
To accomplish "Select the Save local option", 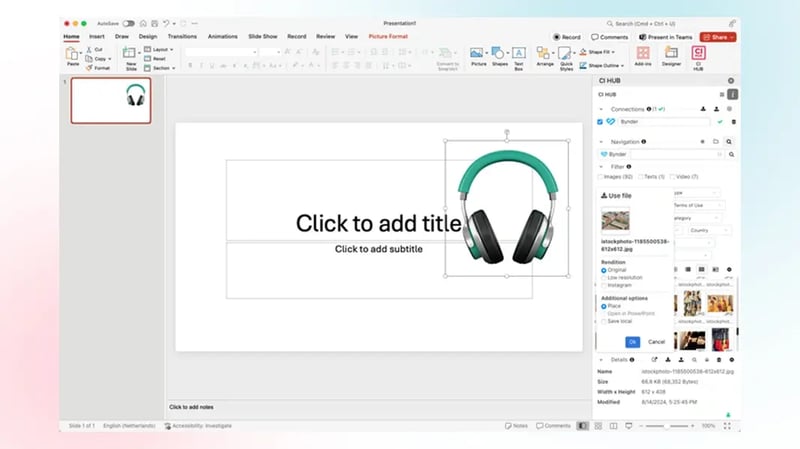I will point(604,321).
